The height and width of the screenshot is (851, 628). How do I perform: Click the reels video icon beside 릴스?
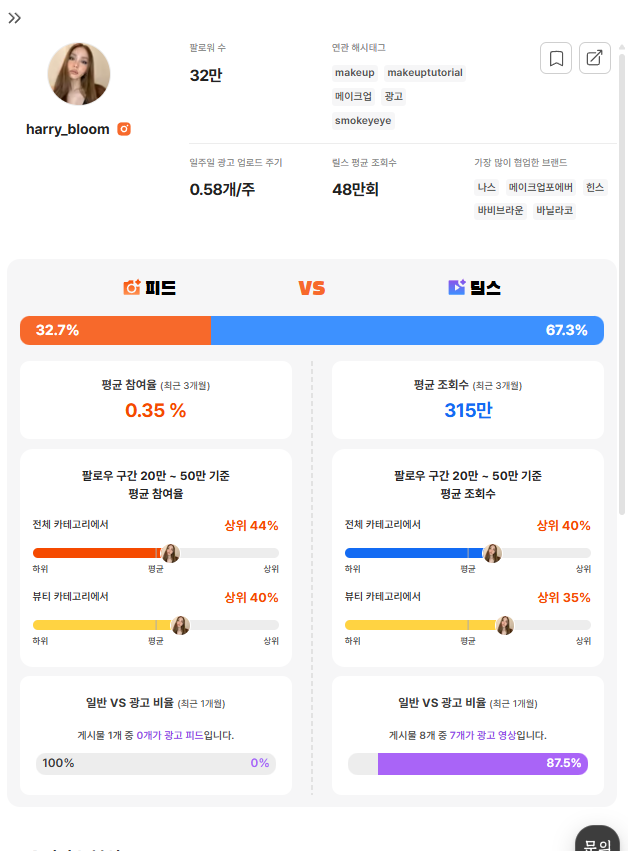(457, 287)
